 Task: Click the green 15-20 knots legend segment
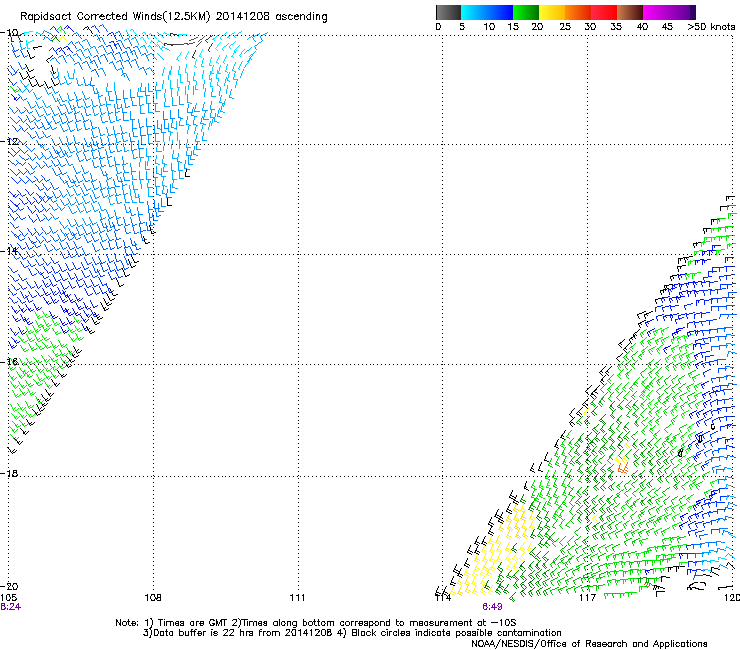[x=526, y=12]
